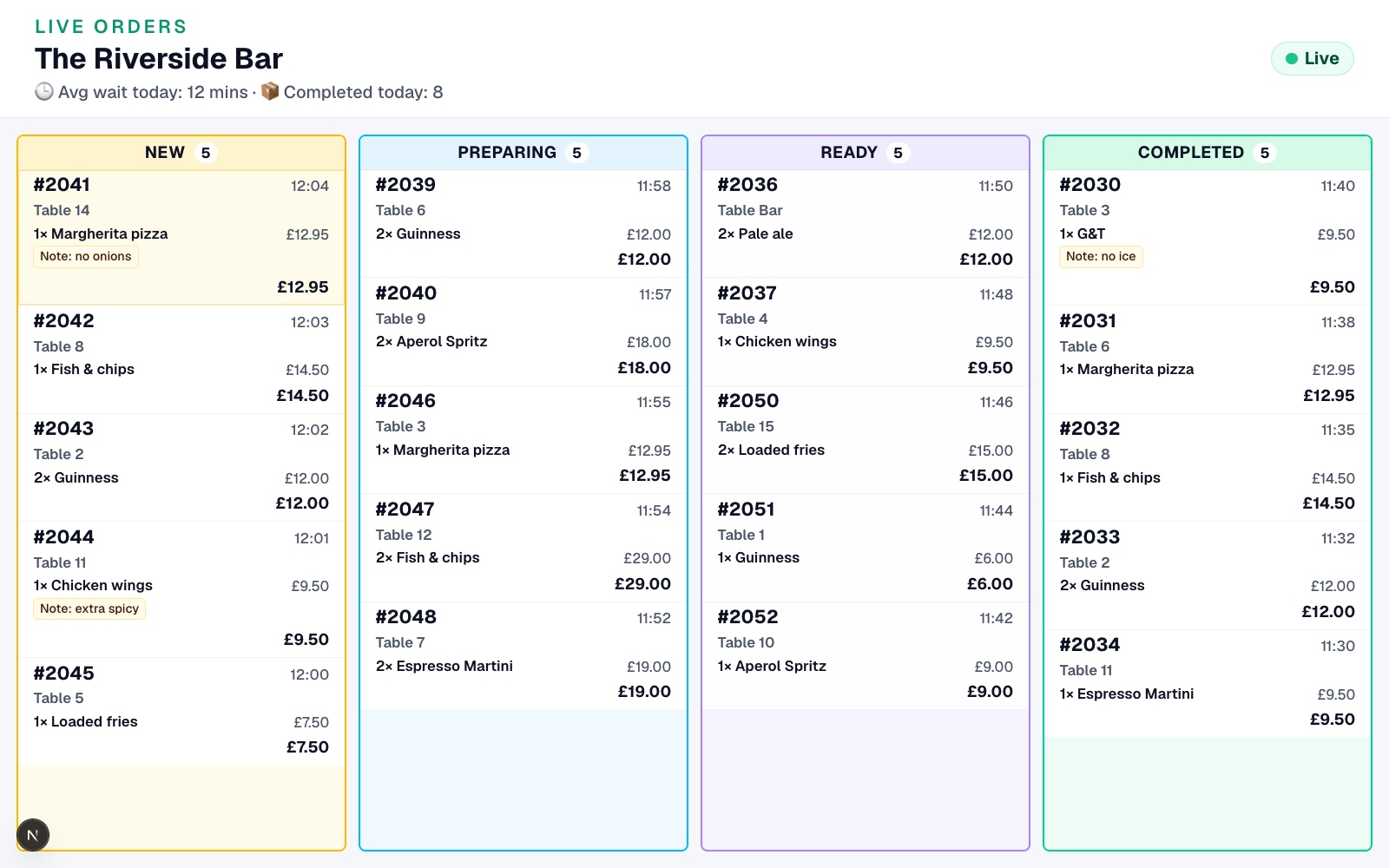This screenshot has height=868, width=1389.
Task: Click the £14.50 total of order #2042
Action: click(303, 396)
